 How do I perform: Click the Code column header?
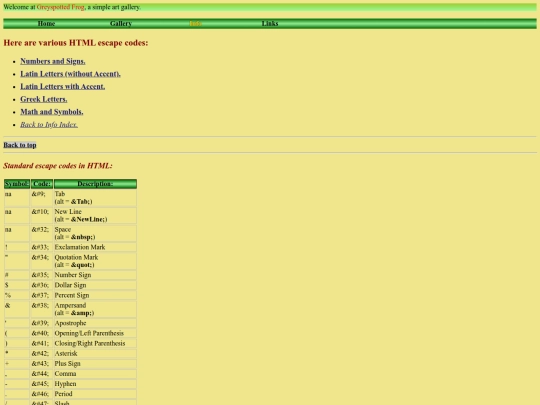click(42, 184)
